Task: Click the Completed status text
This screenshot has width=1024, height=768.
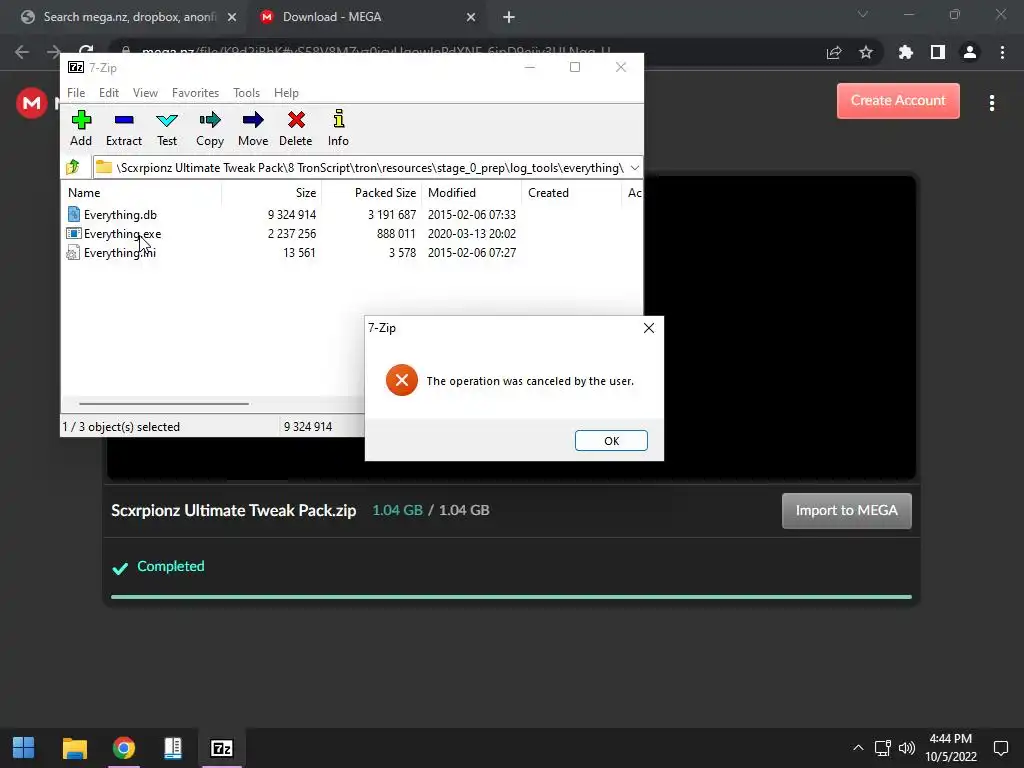Action: click(x=170, y=566)
